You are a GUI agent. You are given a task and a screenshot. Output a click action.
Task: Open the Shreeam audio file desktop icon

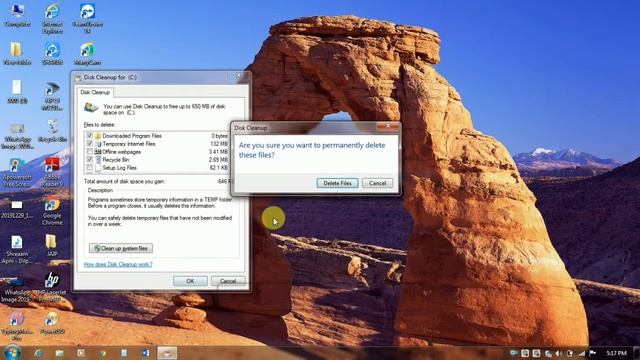(x=17, y=249)
